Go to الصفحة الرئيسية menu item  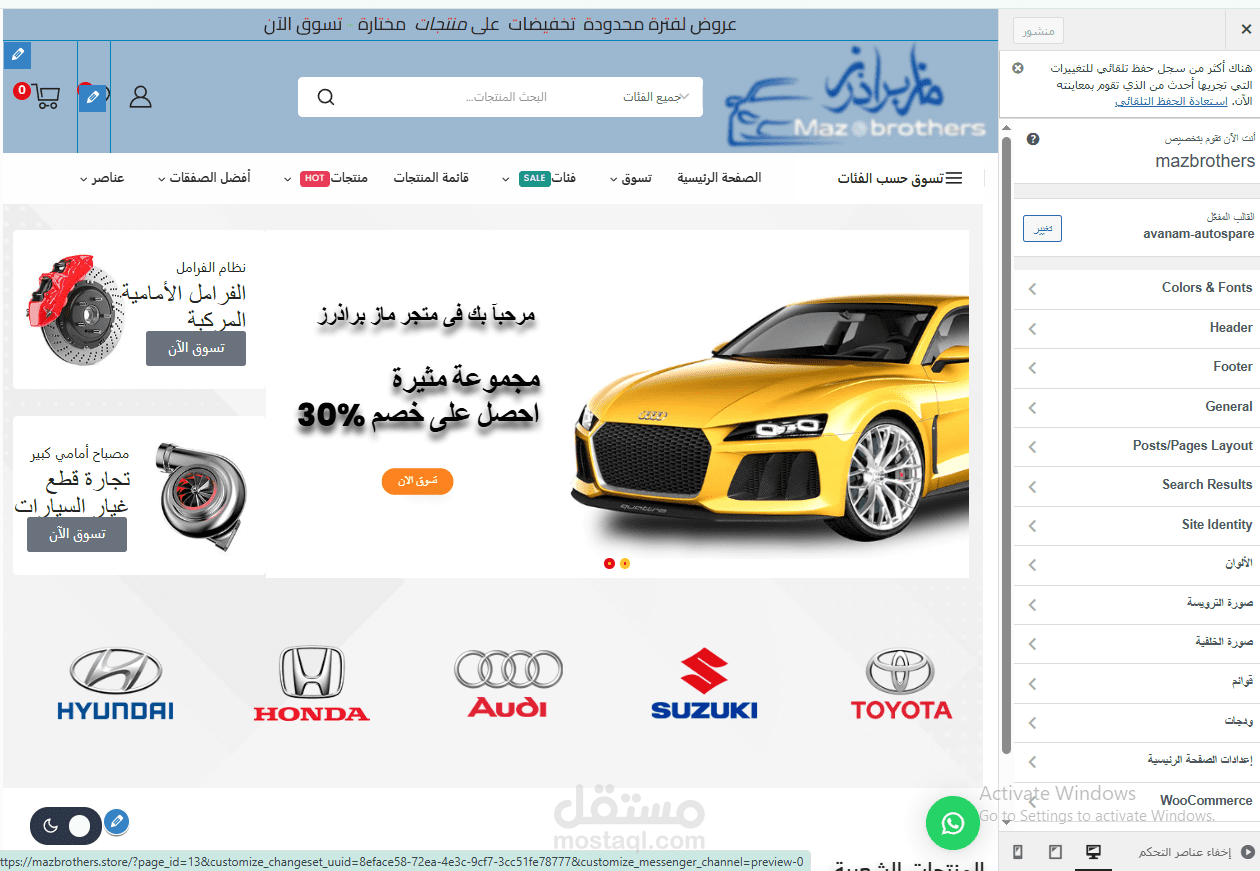[x=719, y=178]
